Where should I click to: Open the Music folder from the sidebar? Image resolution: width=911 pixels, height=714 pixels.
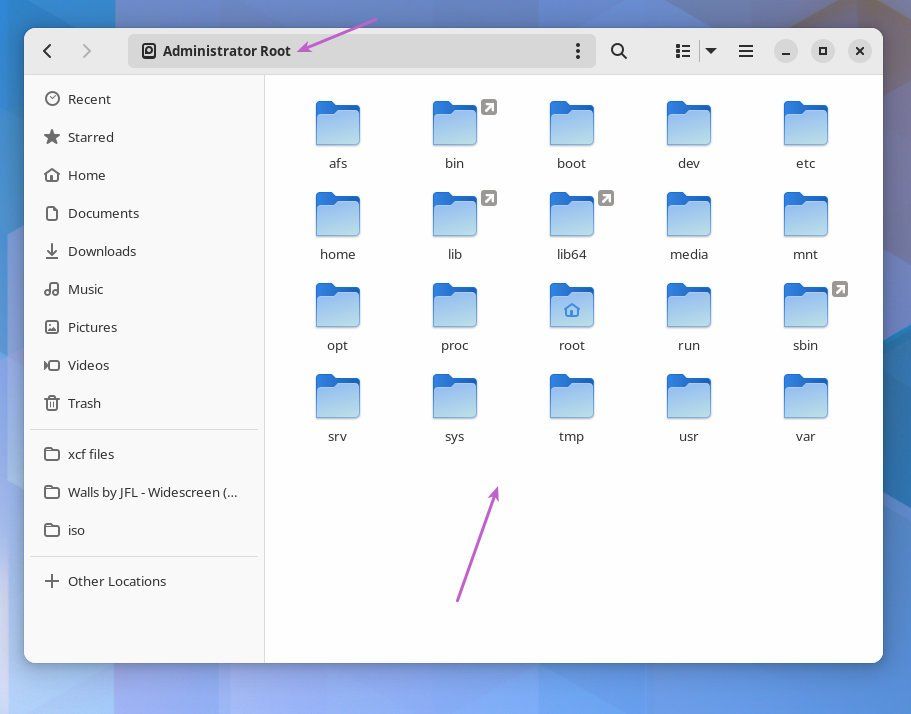(86, 289)
